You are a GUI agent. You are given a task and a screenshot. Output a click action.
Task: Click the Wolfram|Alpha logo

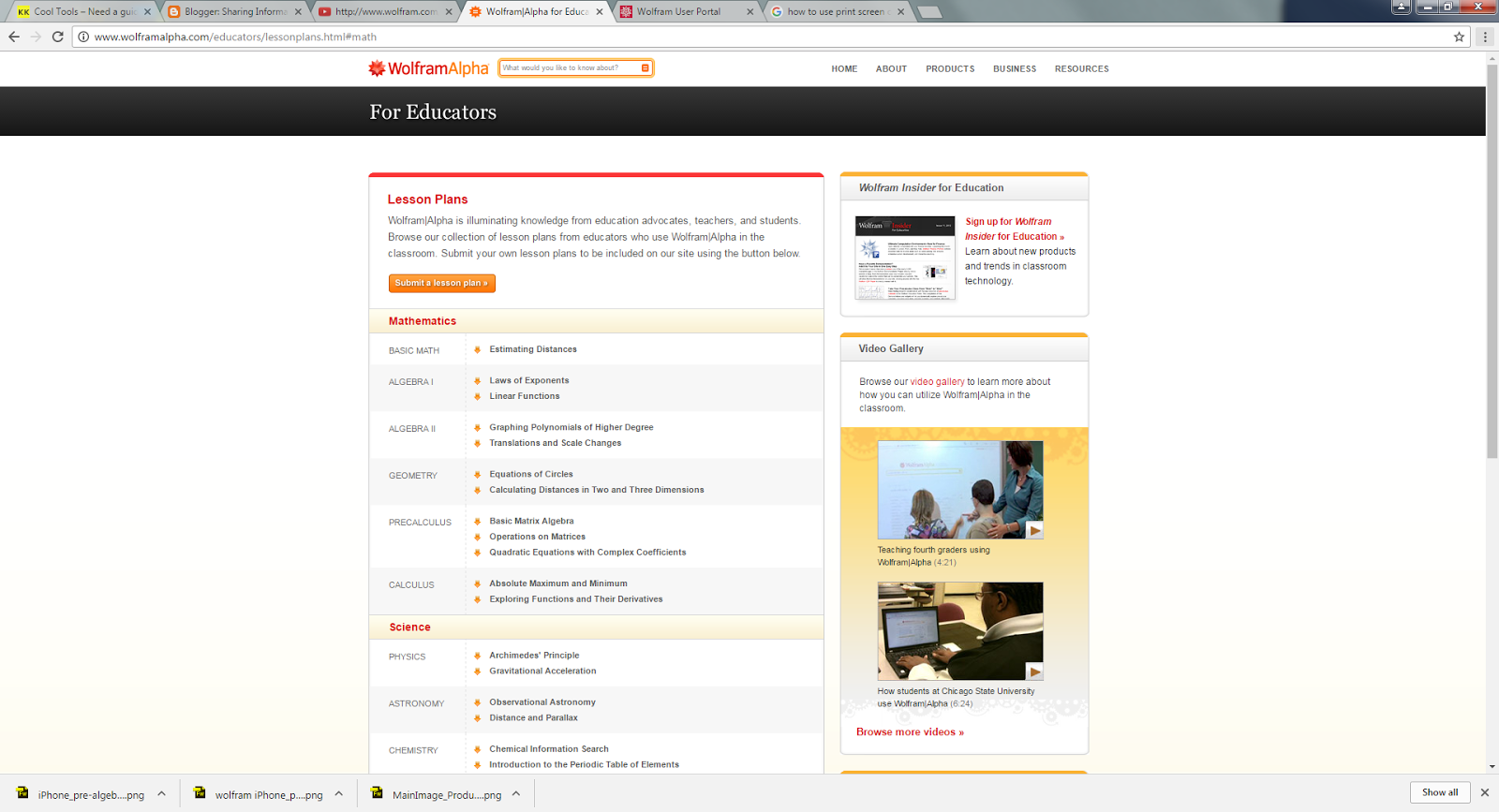pyautogui.click(x=428, y=68)
